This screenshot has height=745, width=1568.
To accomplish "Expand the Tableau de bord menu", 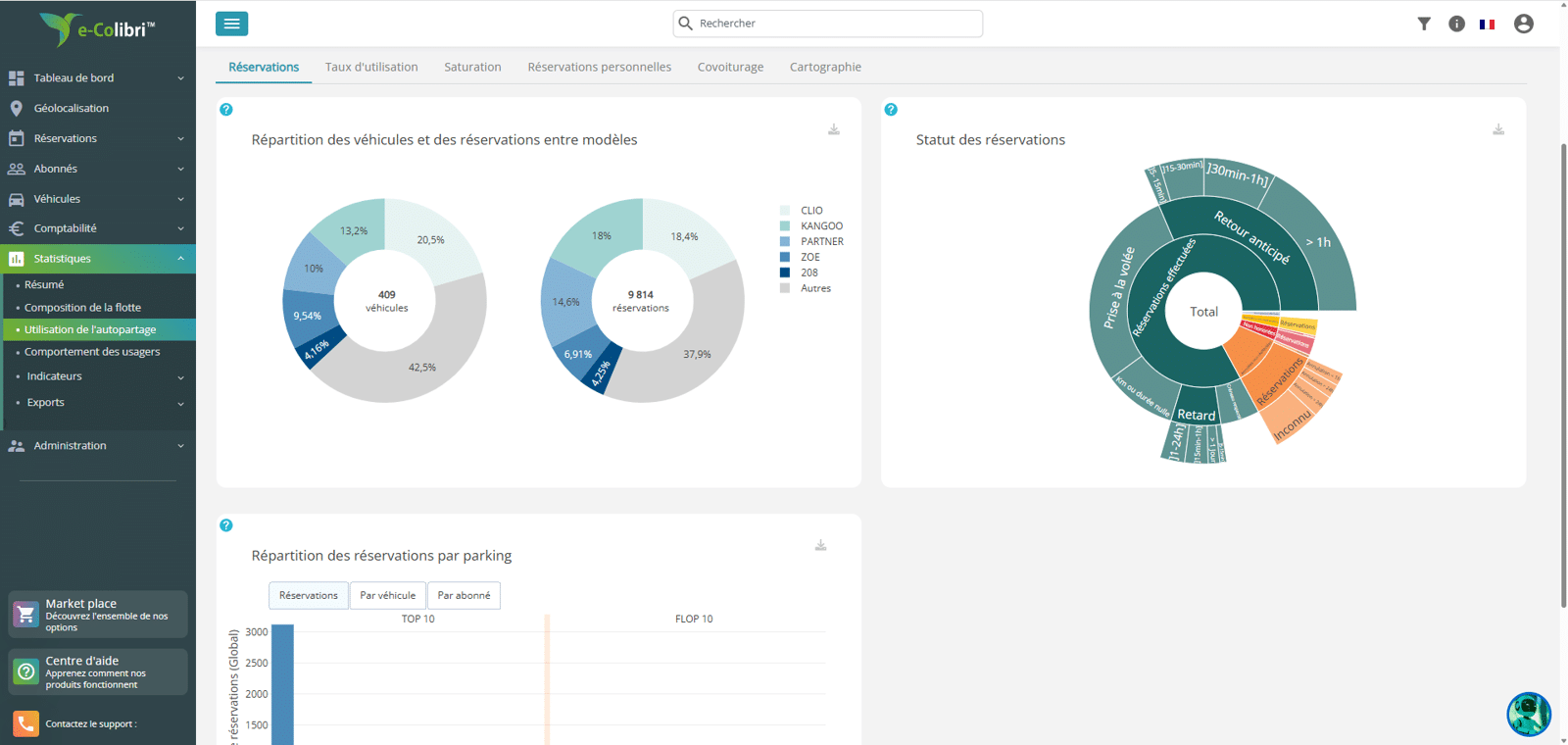I will (98, 77).
